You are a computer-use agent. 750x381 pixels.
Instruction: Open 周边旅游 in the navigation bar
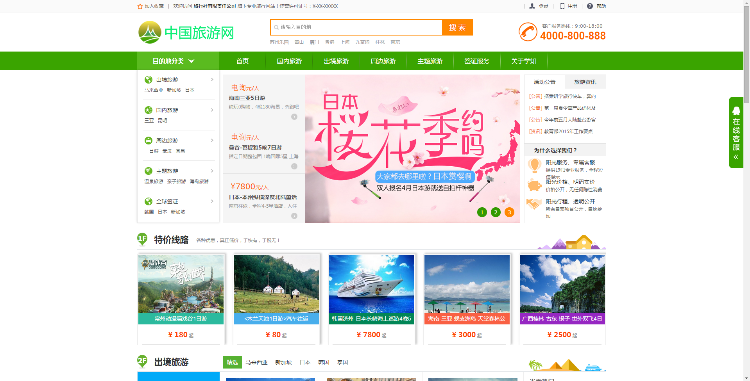383,61
